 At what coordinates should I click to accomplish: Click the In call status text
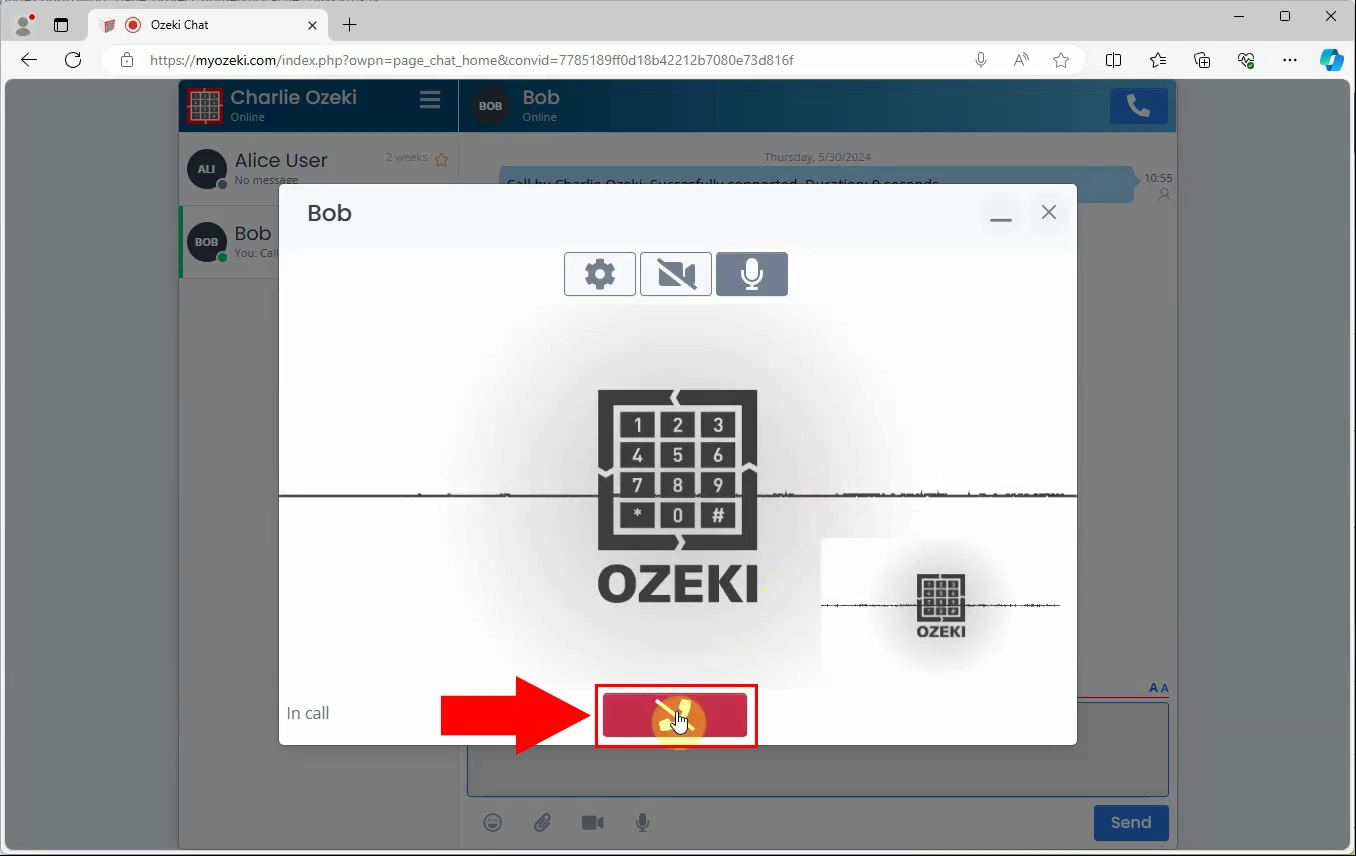(308, 713)
